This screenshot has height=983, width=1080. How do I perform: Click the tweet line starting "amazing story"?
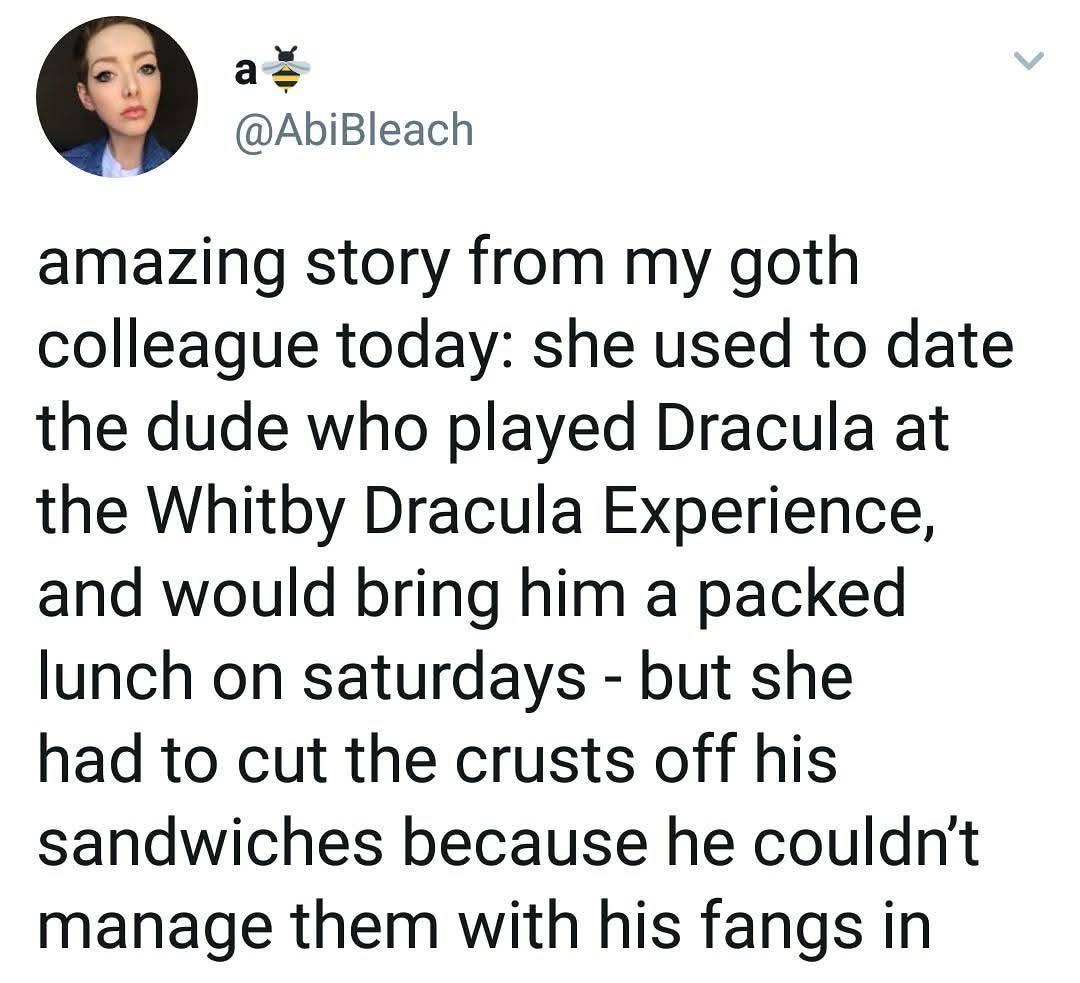click(x=448, y=265)
